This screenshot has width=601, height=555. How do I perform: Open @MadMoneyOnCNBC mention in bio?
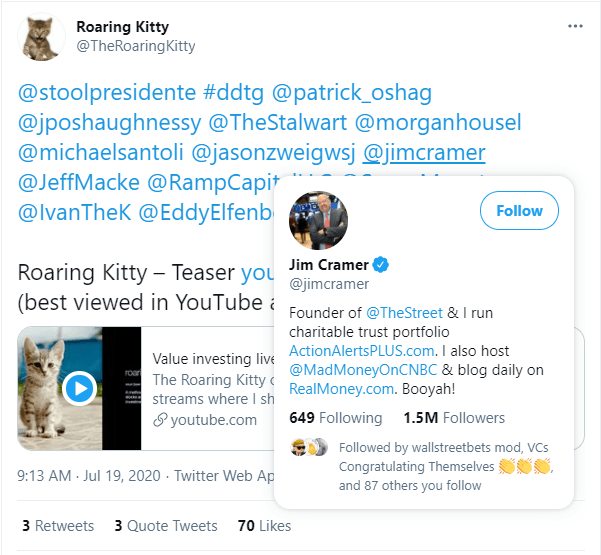pyautogui.click(x=363, y=370)
